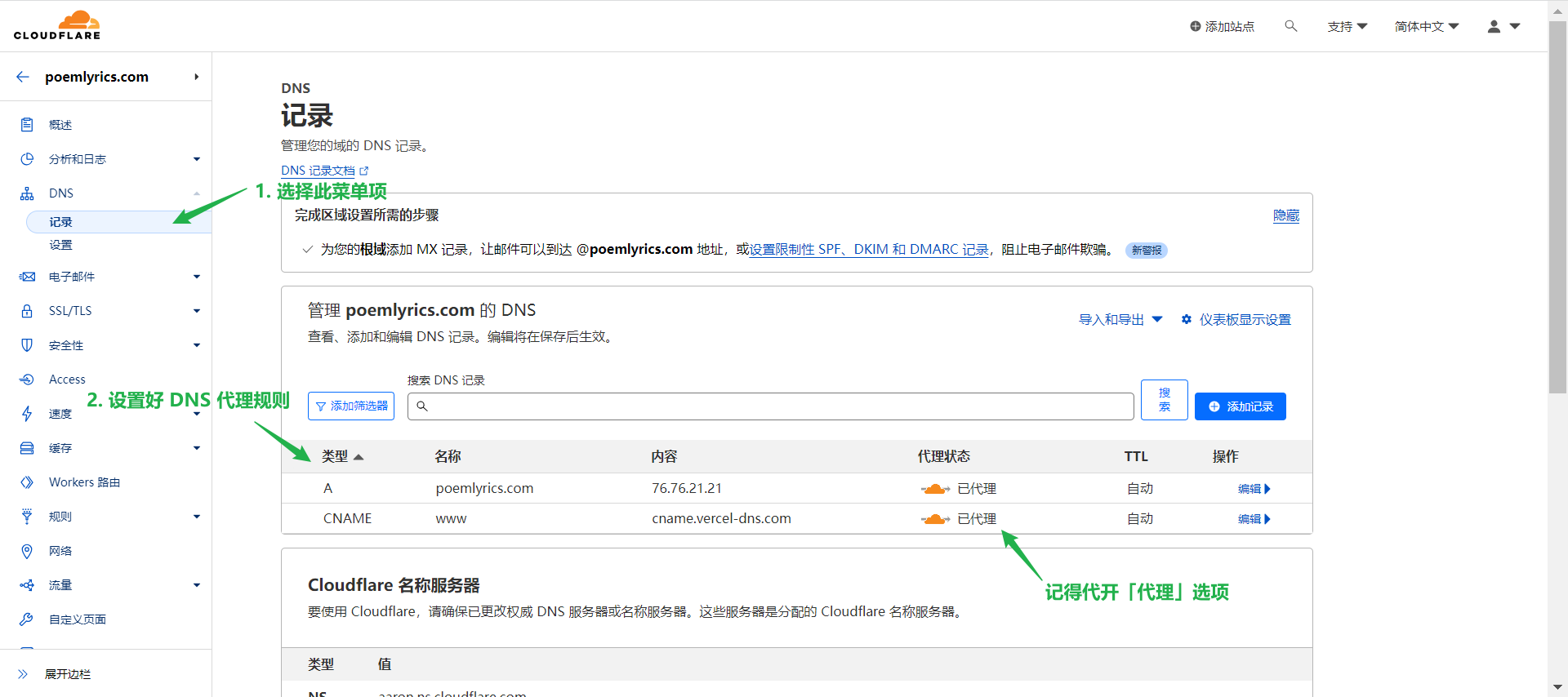Expand SSL/TLS submenu arrow
This screenshot has height=697, width=1568.
tap(197, 311)
